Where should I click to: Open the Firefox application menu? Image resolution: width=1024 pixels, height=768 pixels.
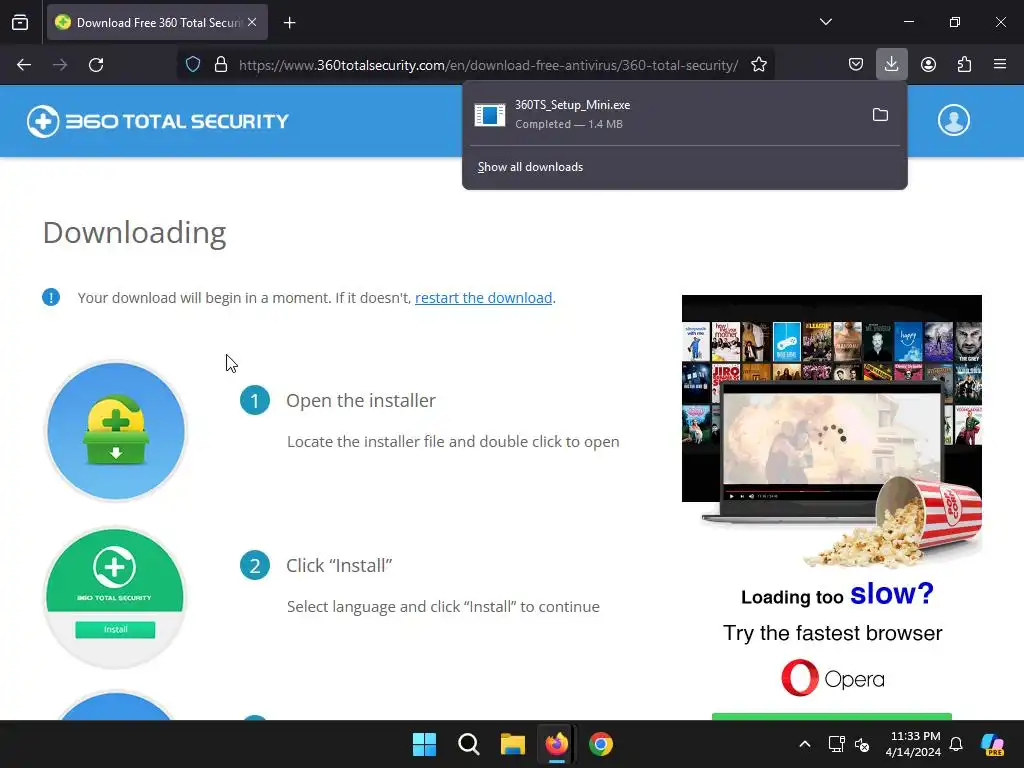(1000, 65)
